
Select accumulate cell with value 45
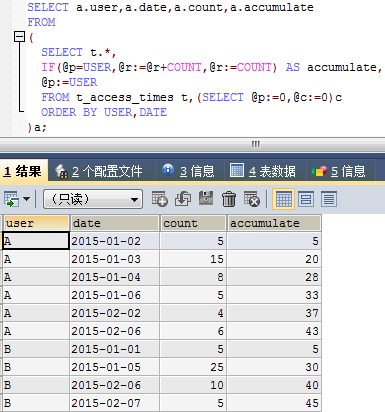pyautogui.click(x=274, y=403)
